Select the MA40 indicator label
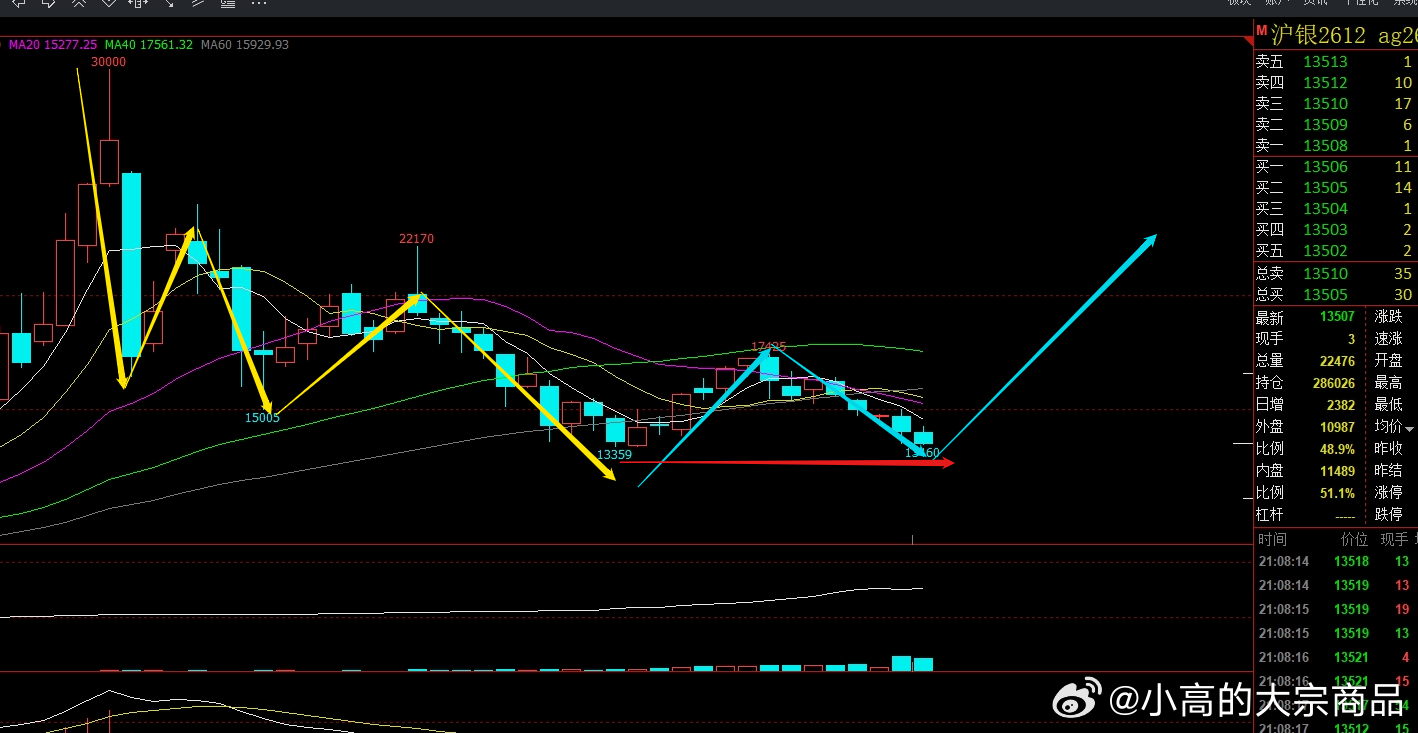1418x733 pixels. [149, 45]
